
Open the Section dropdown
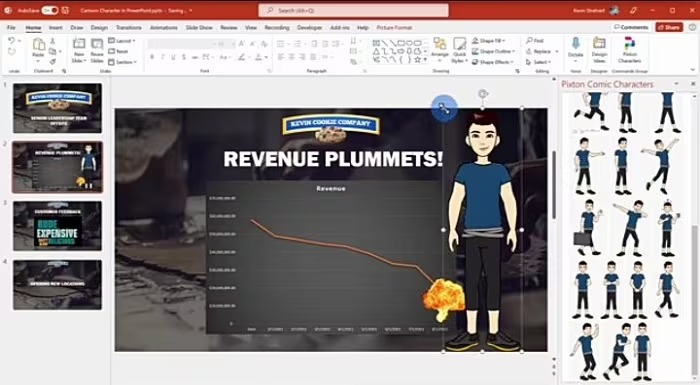[122, 62]
